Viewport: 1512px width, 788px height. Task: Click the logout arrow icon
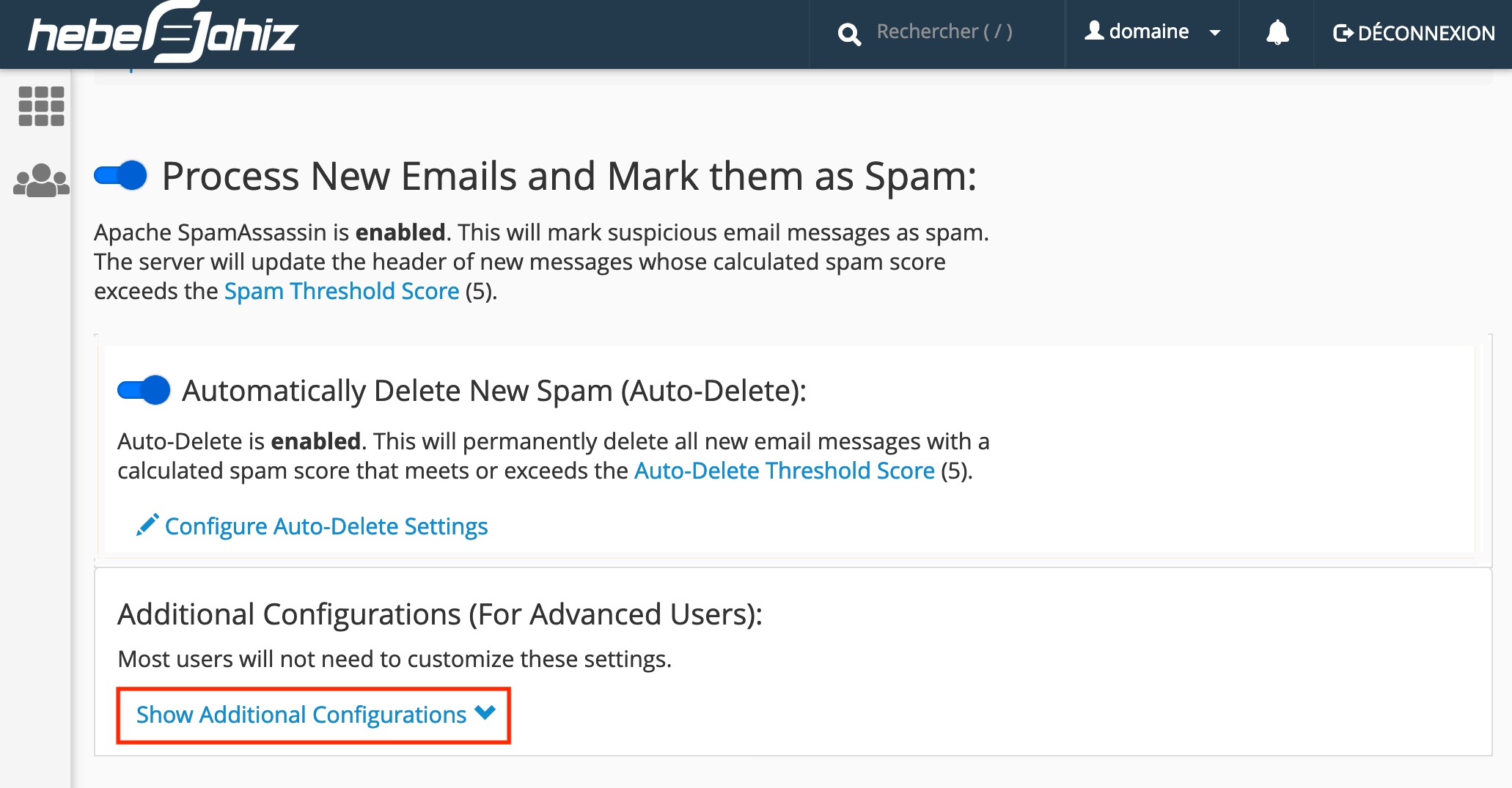[1343, 33]
